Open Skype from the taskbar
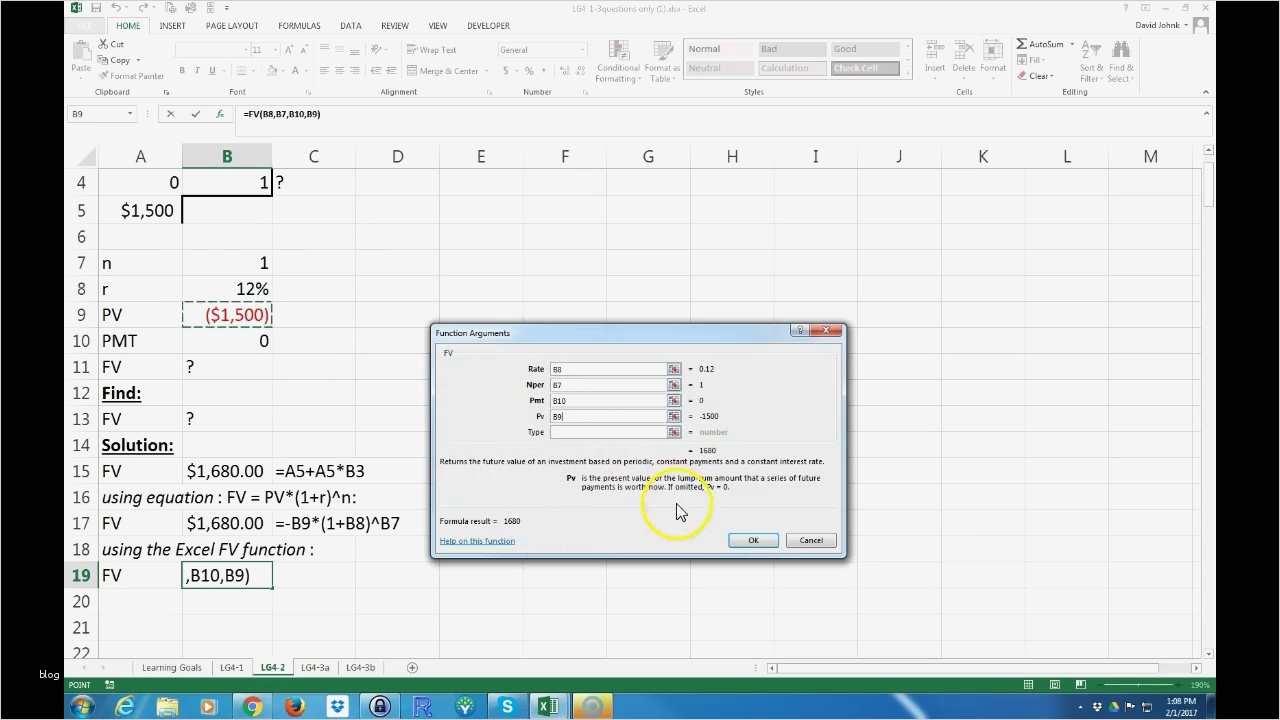The height and width of the screenshot is (720, 1280). [x=507, y=707]
